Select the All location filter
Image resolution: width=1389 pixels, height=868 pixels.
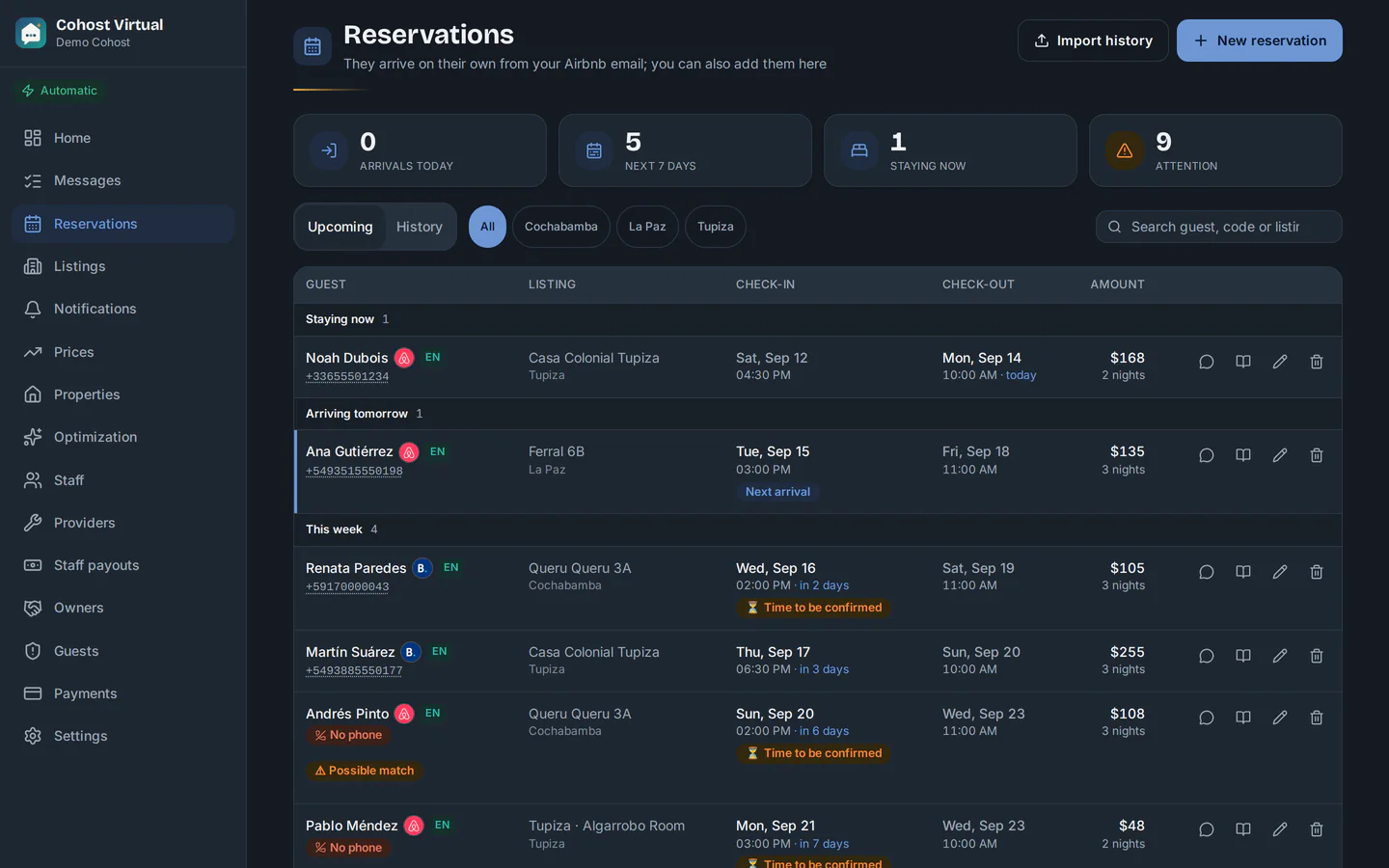coord(487,227)
